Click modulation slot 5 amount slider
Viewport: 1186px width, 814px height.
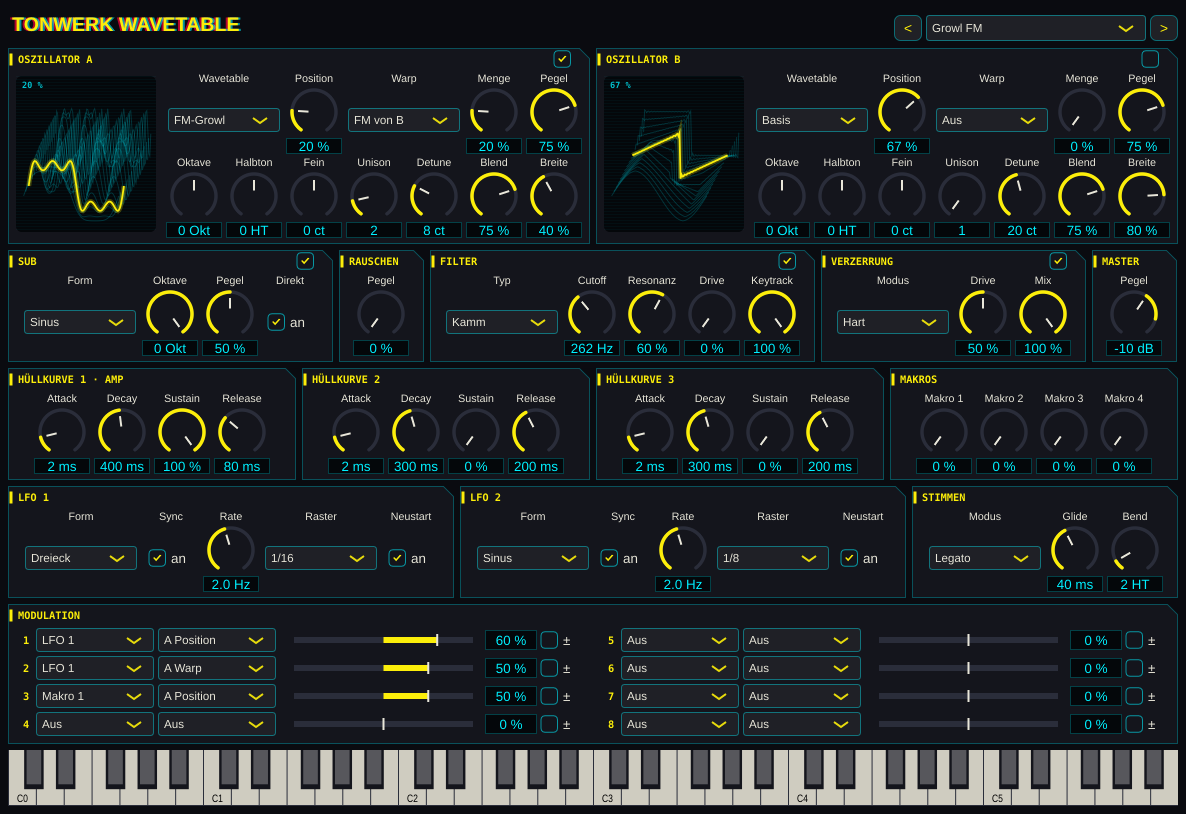pos(968,640)
